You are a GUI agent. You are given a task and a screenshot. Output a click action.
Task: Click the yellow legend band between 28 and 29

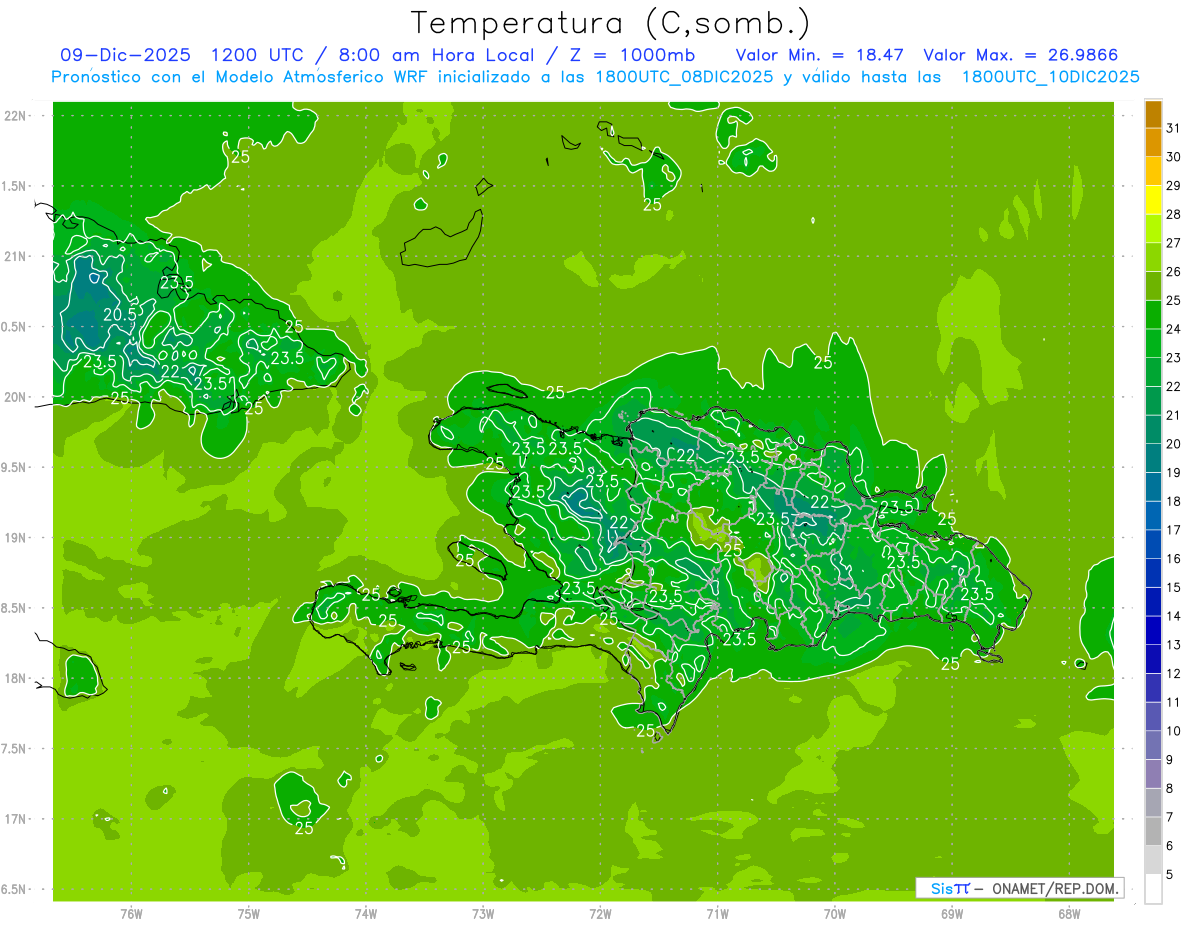1153,200
